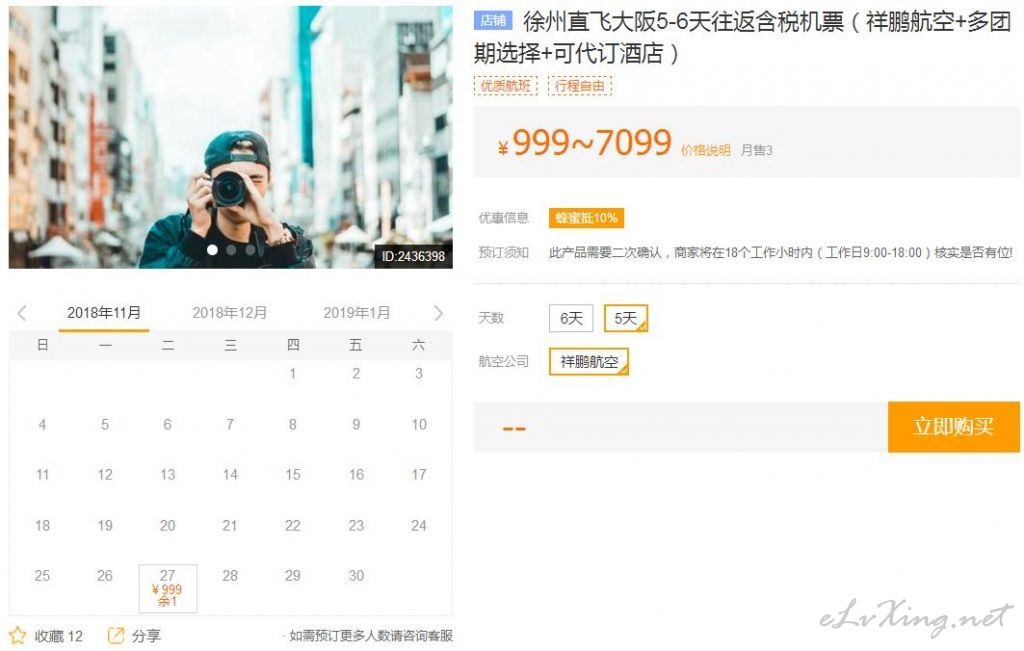
Task: Click the star favorite icon
Action: (18, 635)
